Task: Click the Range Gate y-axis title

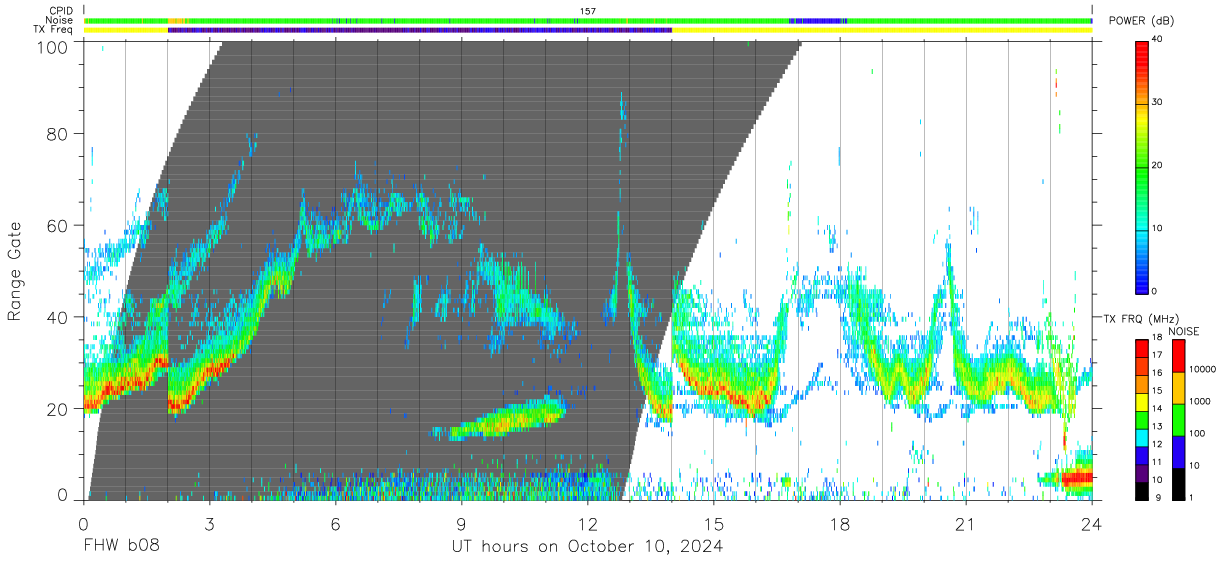Action: 15,272
